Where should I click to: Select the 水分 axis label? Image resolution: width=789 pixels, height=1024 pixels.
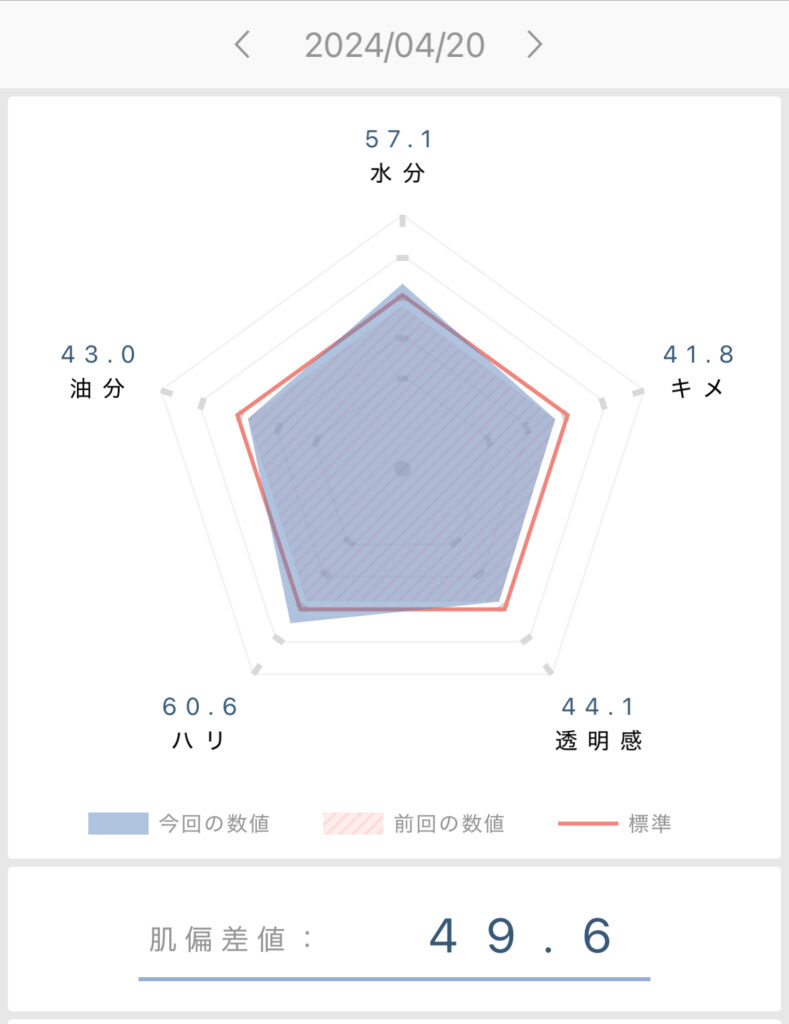(397, 173)
